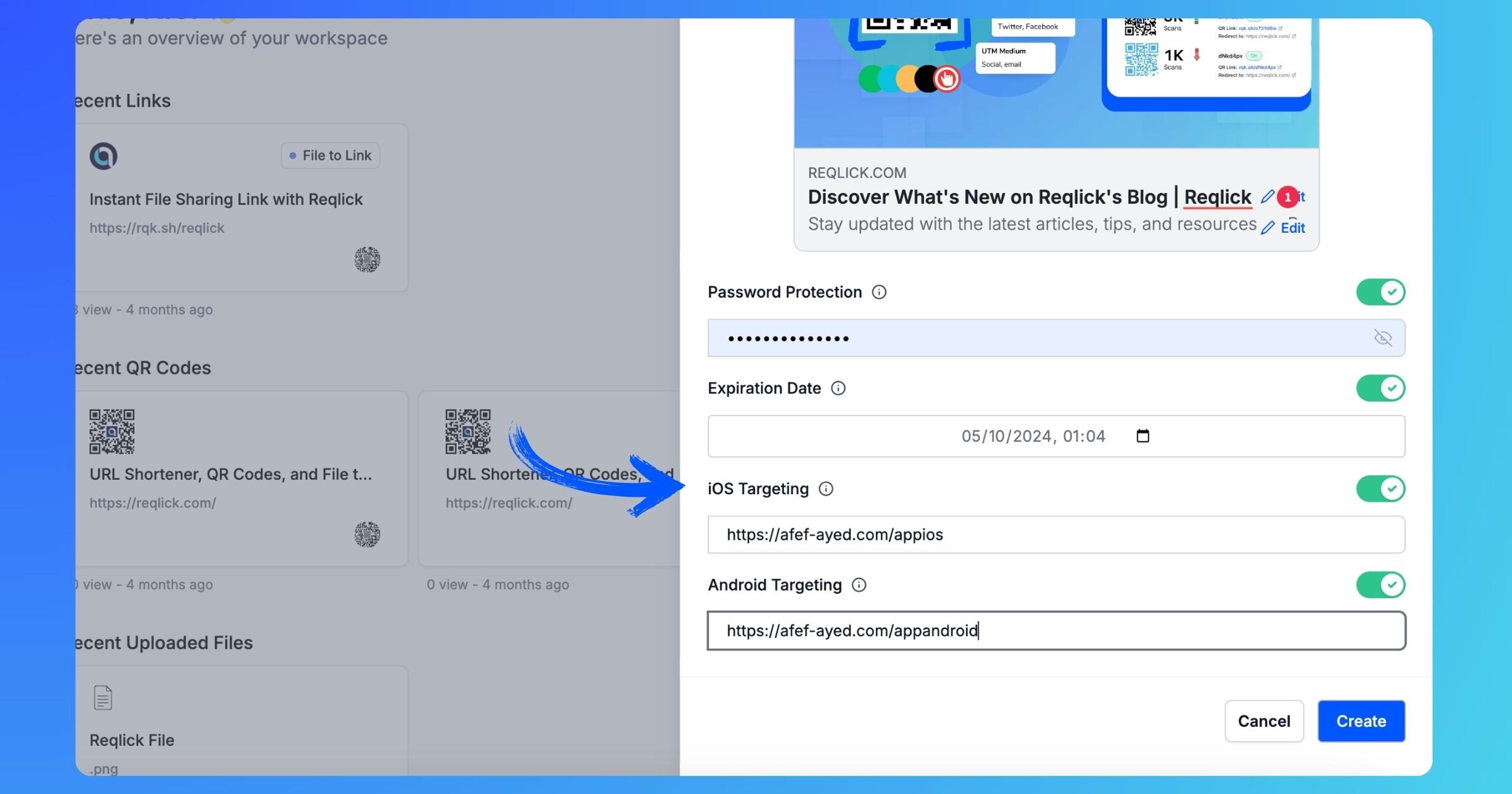Show password using the crossed-eye icon
This screenshot has height=794, width=1512.
click(1383, 338)
